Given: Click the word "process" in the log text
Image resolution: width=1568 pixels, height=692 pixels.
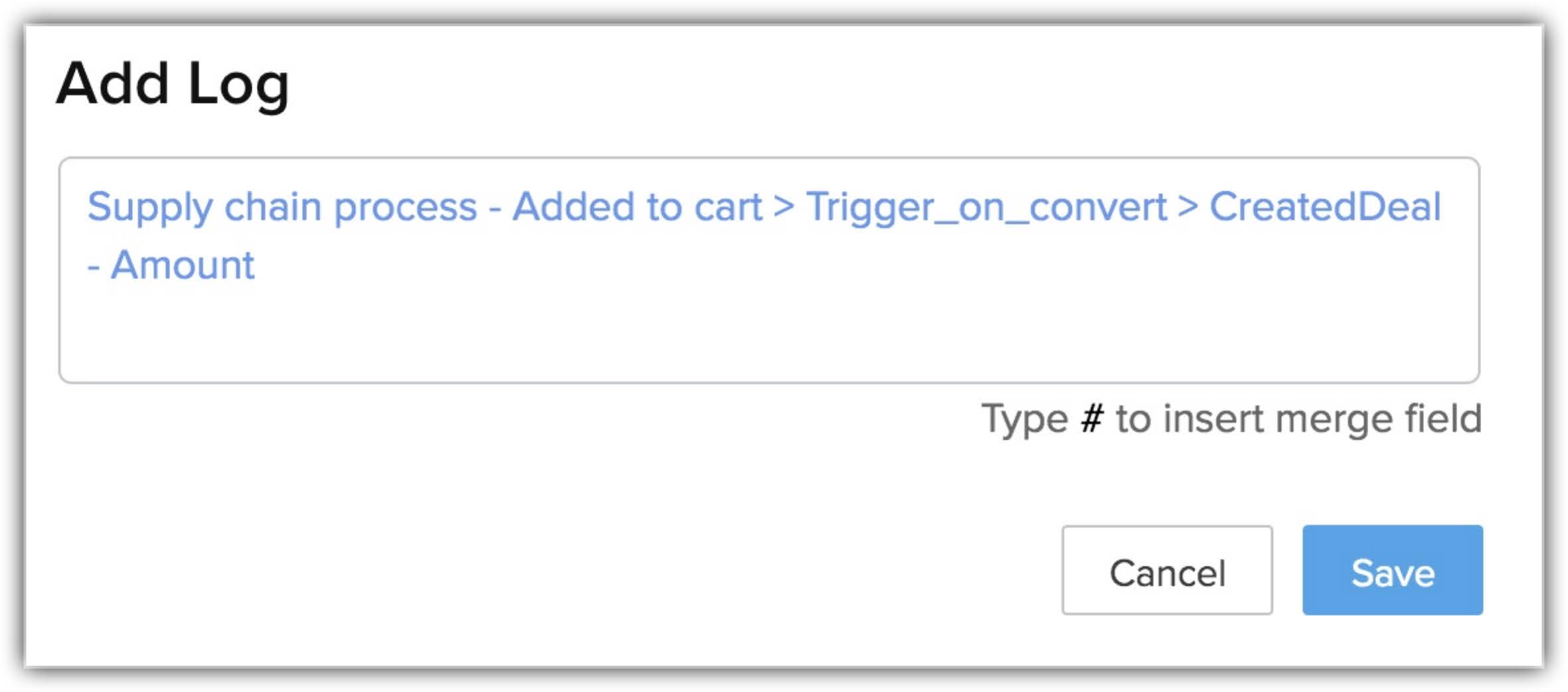Looking at the screenshot, I should 405,206.
